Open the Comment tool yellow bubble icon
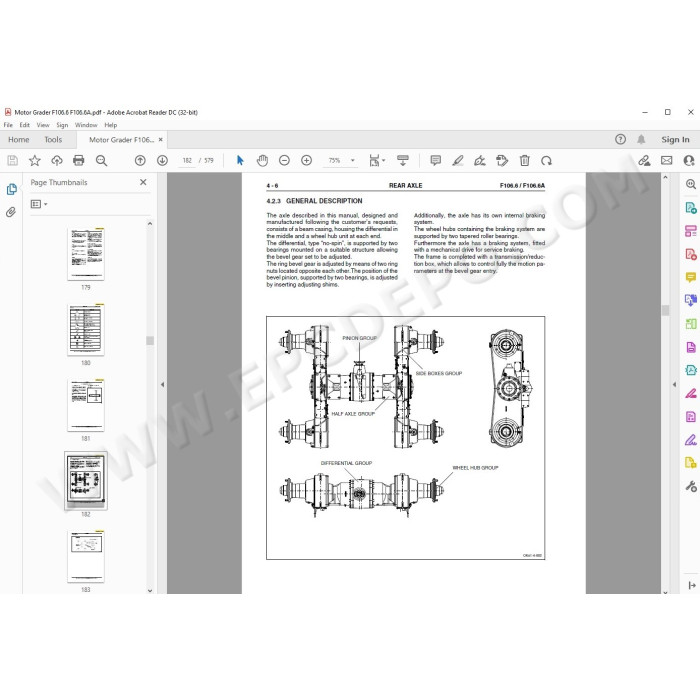 (x=691, y=277)
